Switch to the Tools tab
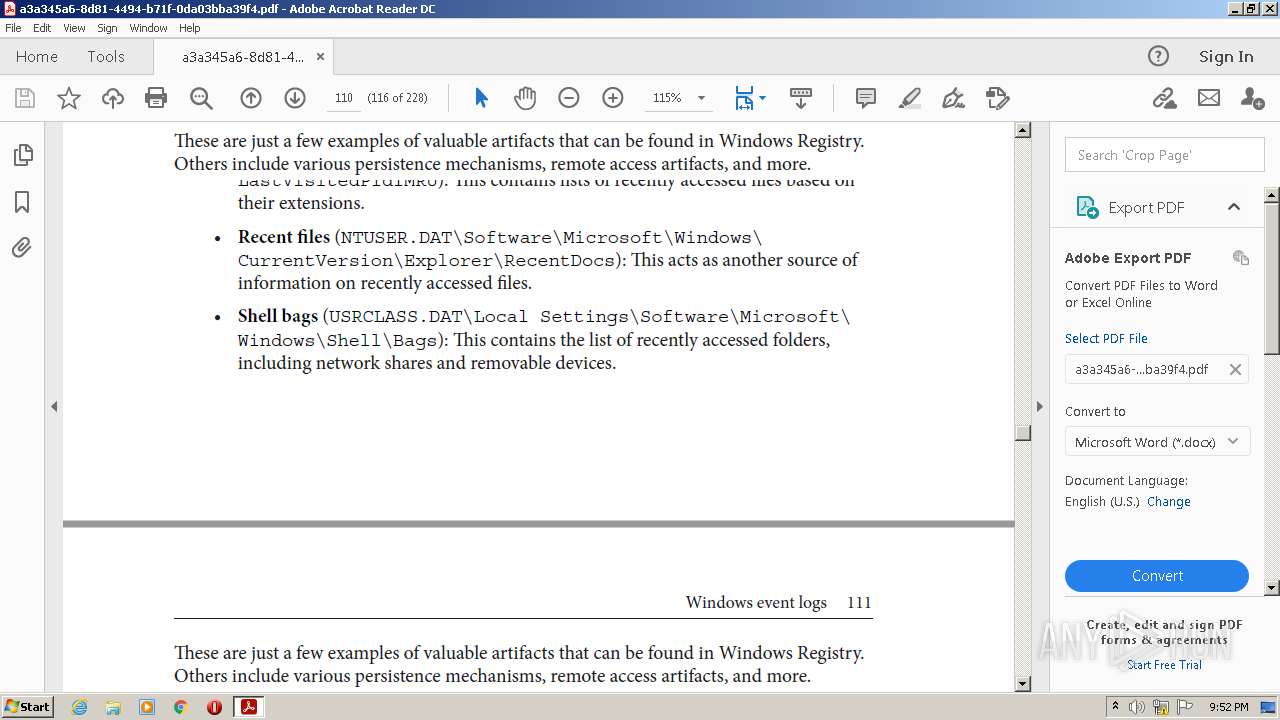 (106, 57)
